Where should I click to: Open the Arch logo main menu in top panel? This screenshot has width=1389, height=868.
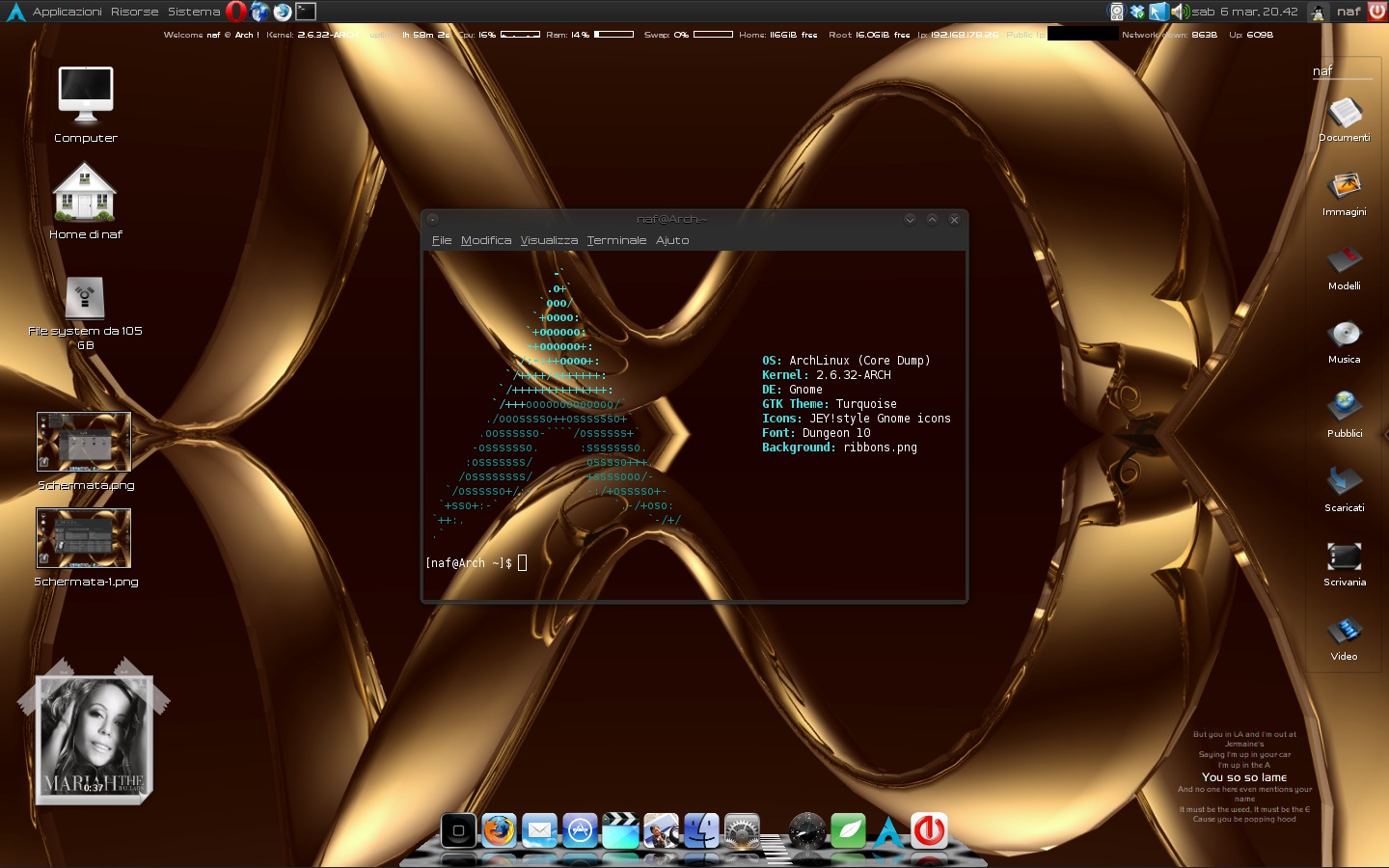15,12
